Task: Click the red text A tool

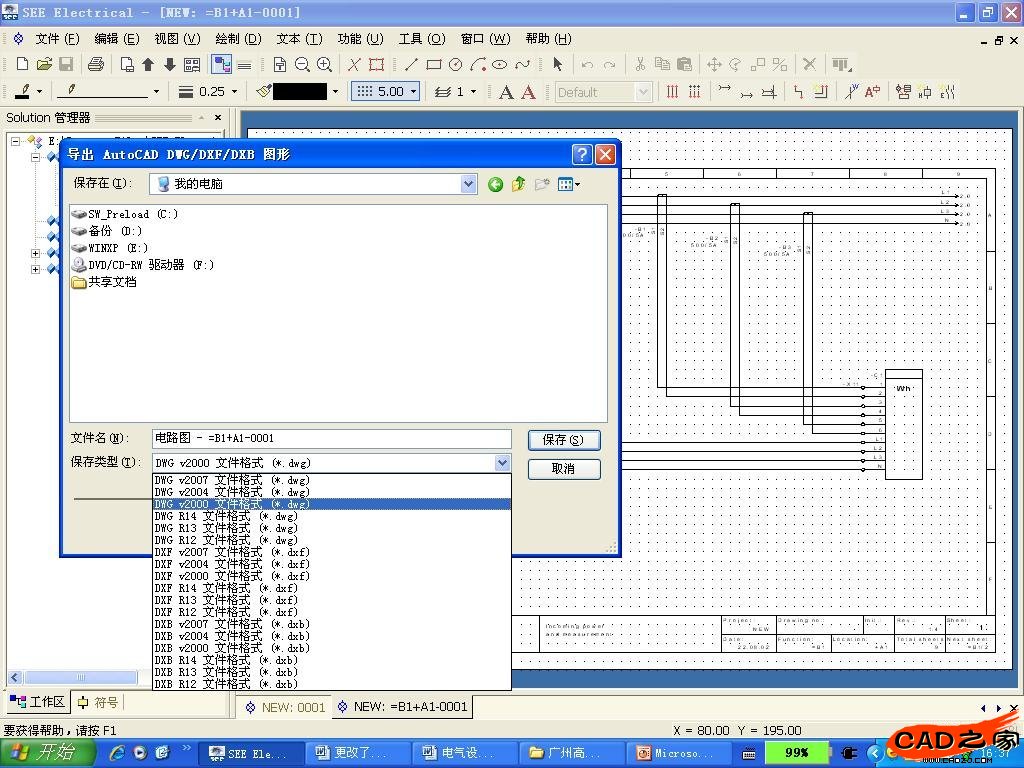Action: [x=528, y=92]
